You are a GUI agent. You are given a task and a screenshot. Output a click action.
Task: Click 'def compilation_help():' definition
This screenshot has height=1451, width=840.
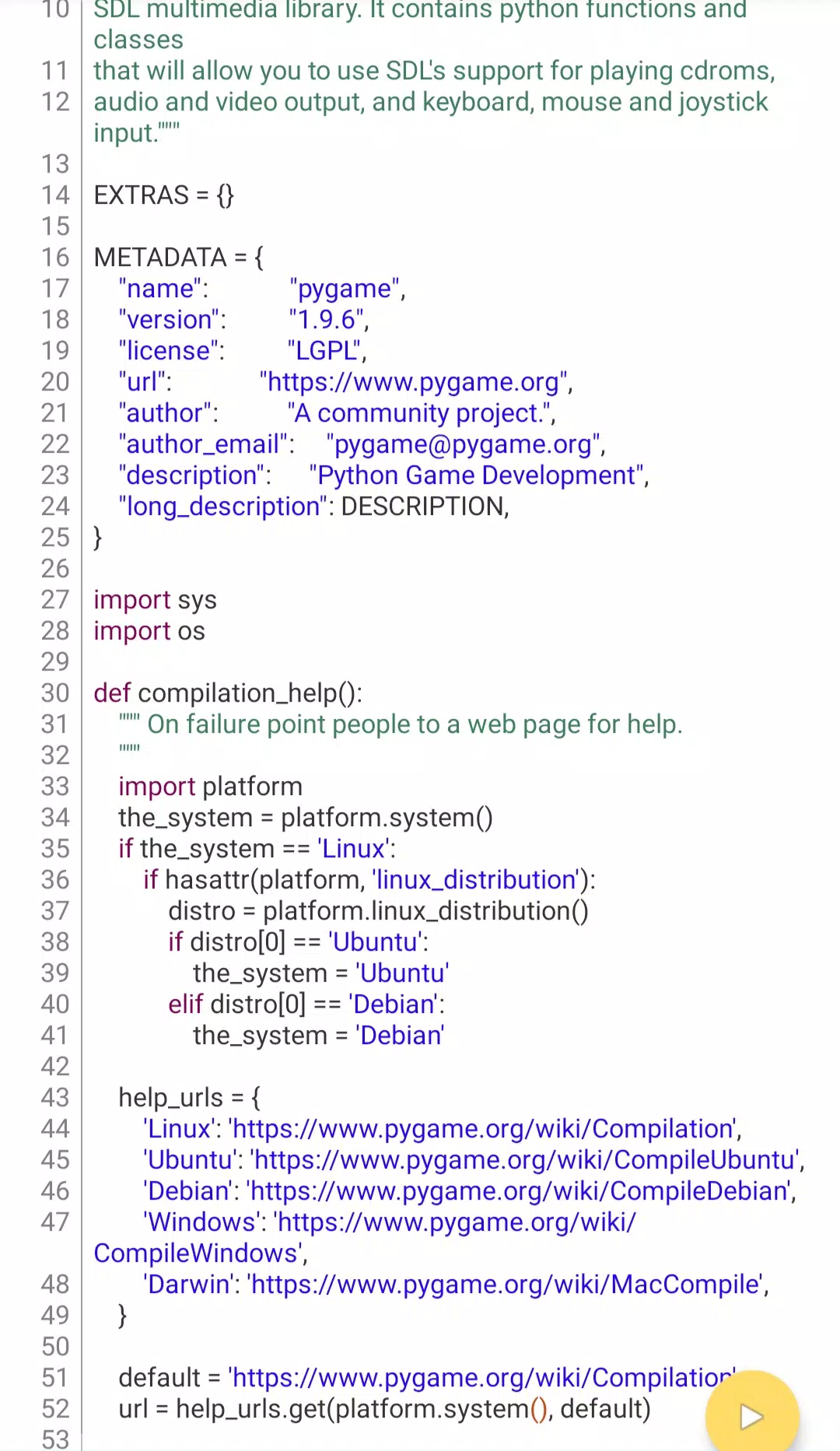(x=228, y=693)
